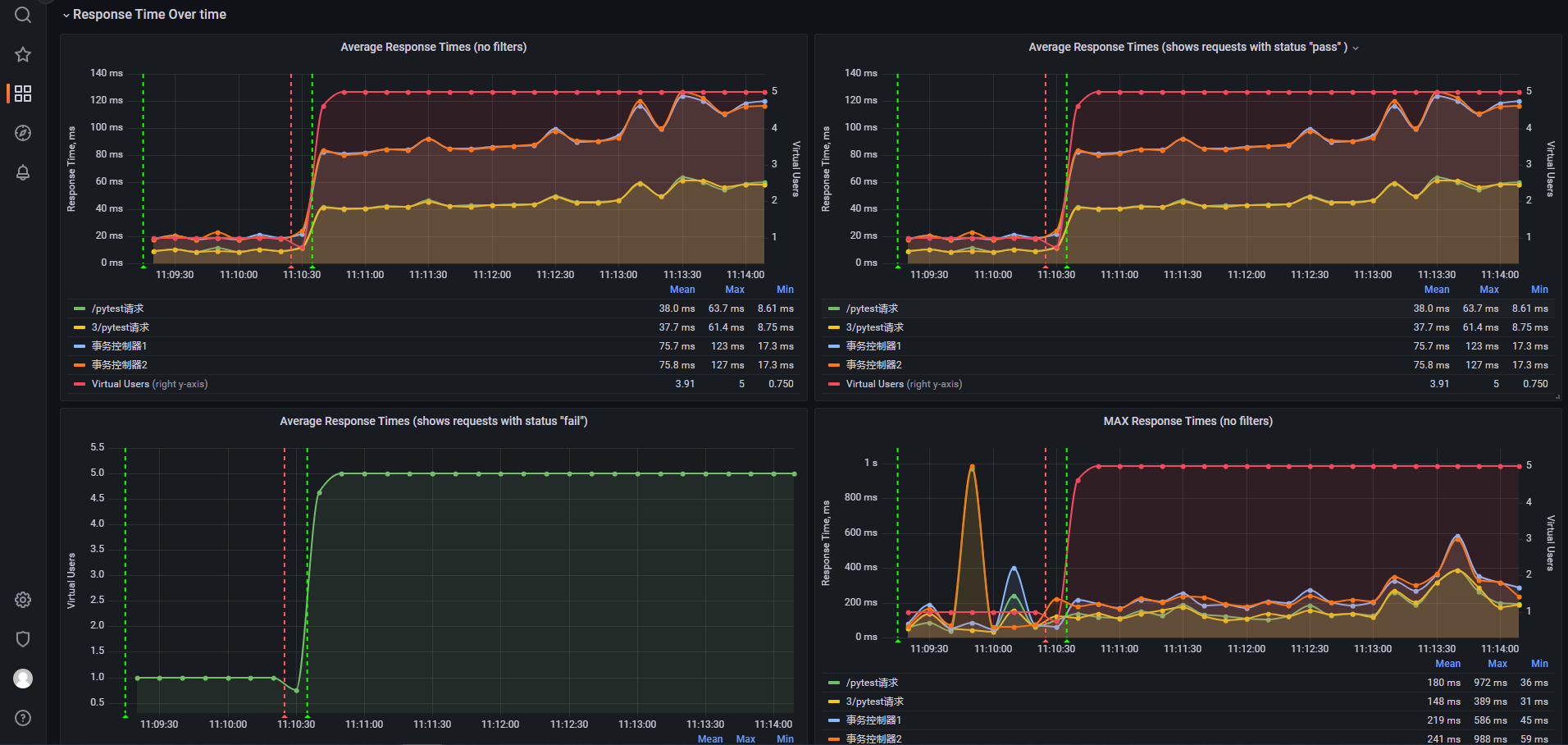This screenshot has width=1568, height=745.
Task: Toggle 3/pytest请求 series in MAX Response Times legend
Action: (x=875, y=702)
